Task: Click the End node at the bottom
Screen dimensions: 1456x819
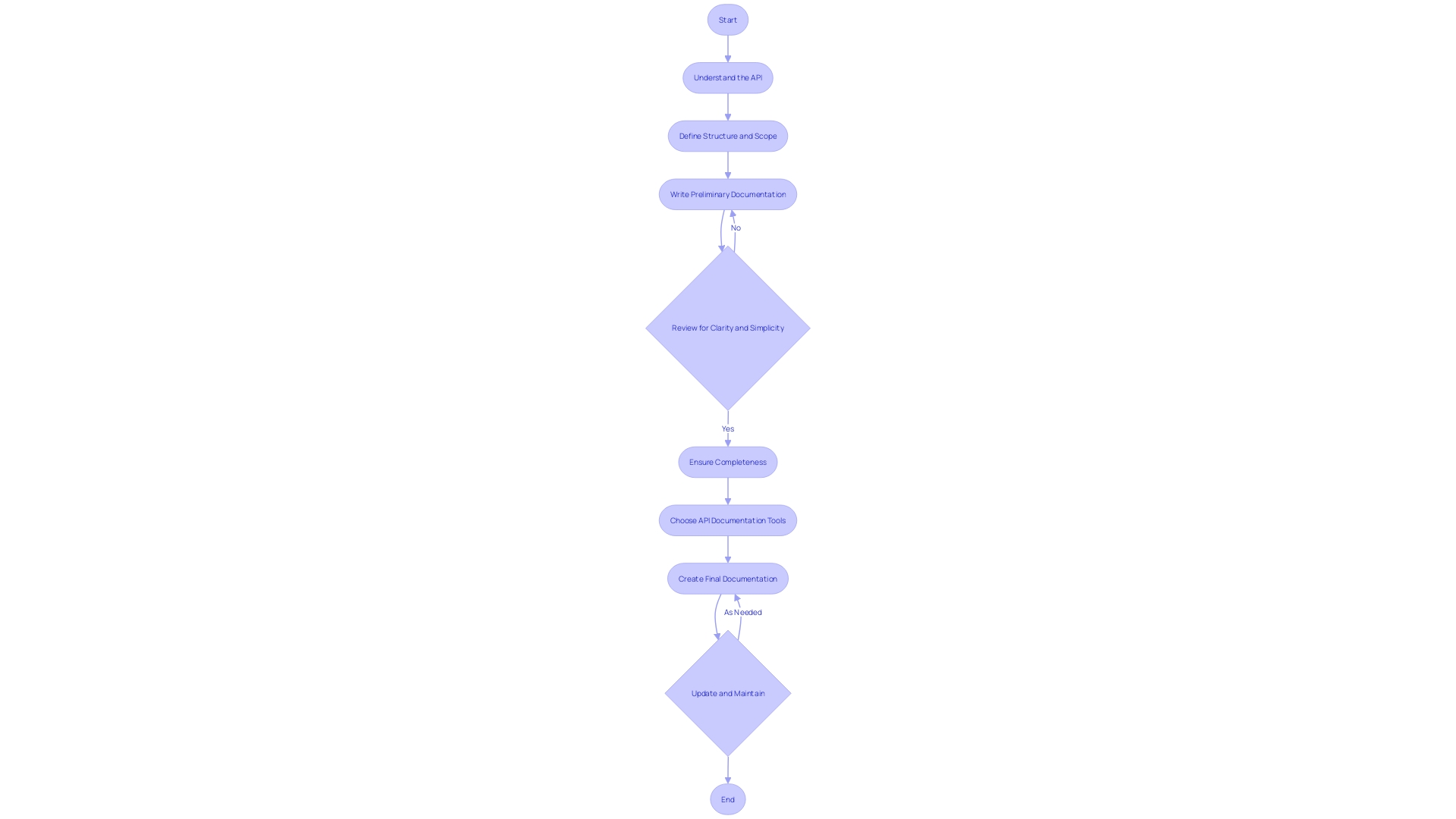Action: point(728,799)
